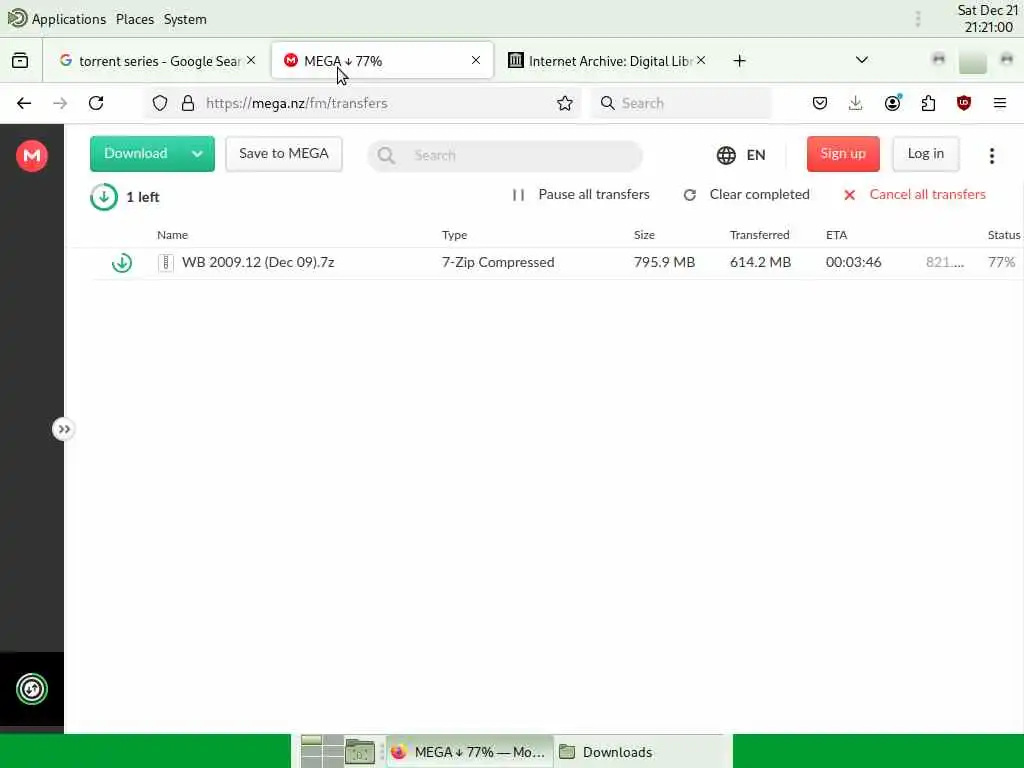Click the Status column header
This screenshot has height=768, width=1024.
1004,235
